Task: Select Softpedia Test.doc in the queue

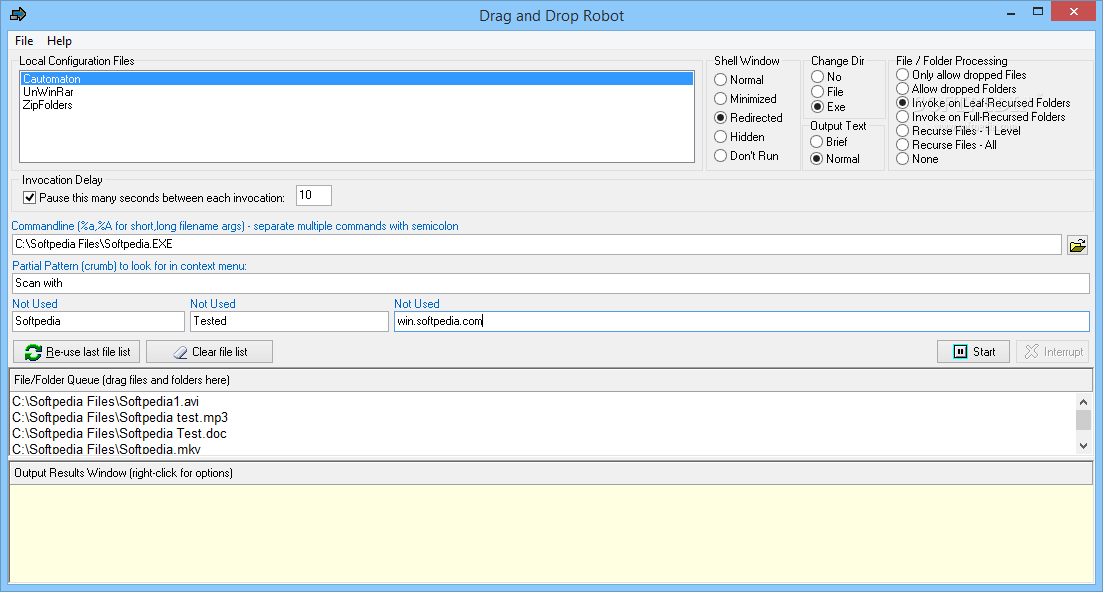Action: click(119, 434)
